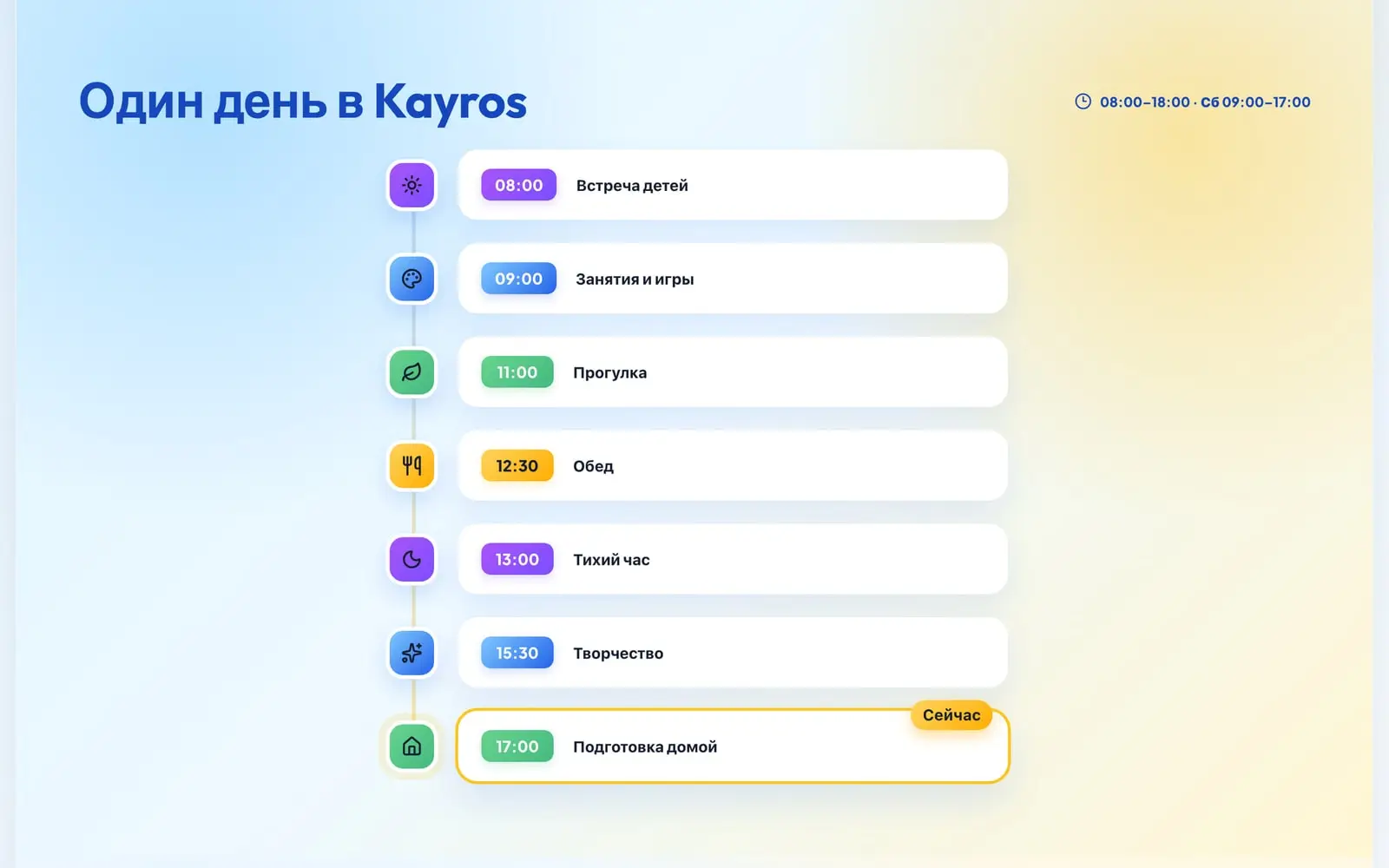Click the green leaf icon for Прогулка
Screen dimensions: 1389x868
[x=411, y=372]
